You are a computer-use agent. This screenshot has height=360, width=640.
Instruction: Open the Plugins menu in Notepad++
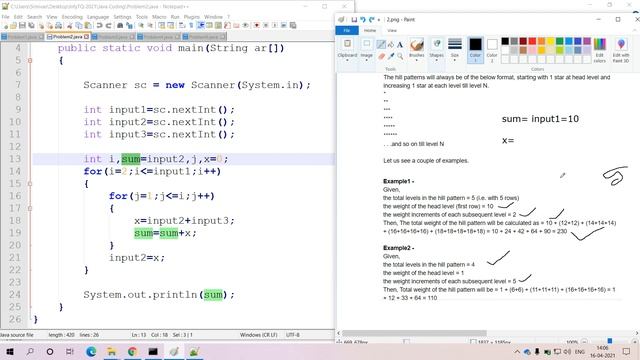pos(191,17)
